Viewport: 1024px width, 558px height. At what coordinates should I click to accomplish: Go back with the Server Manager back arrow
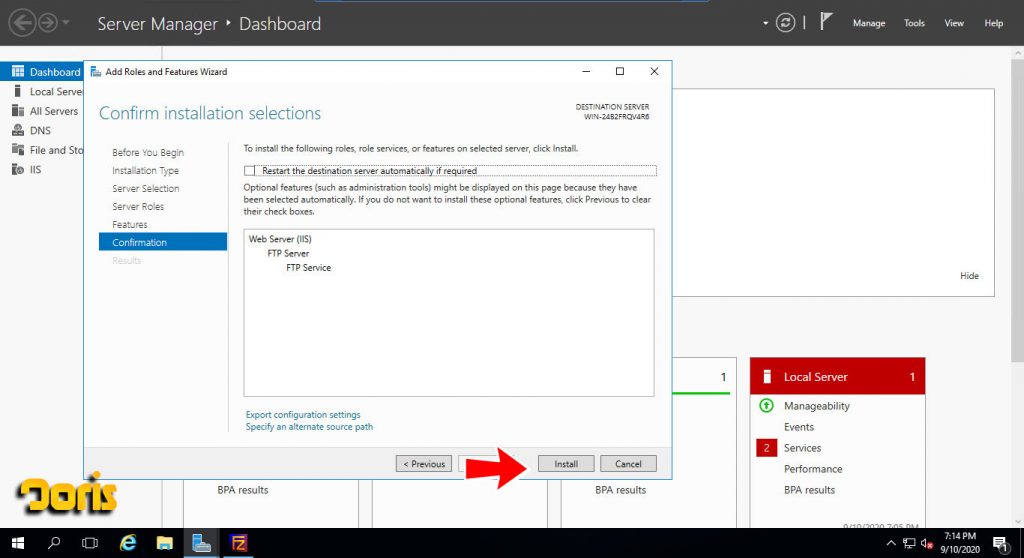[22, 23]
